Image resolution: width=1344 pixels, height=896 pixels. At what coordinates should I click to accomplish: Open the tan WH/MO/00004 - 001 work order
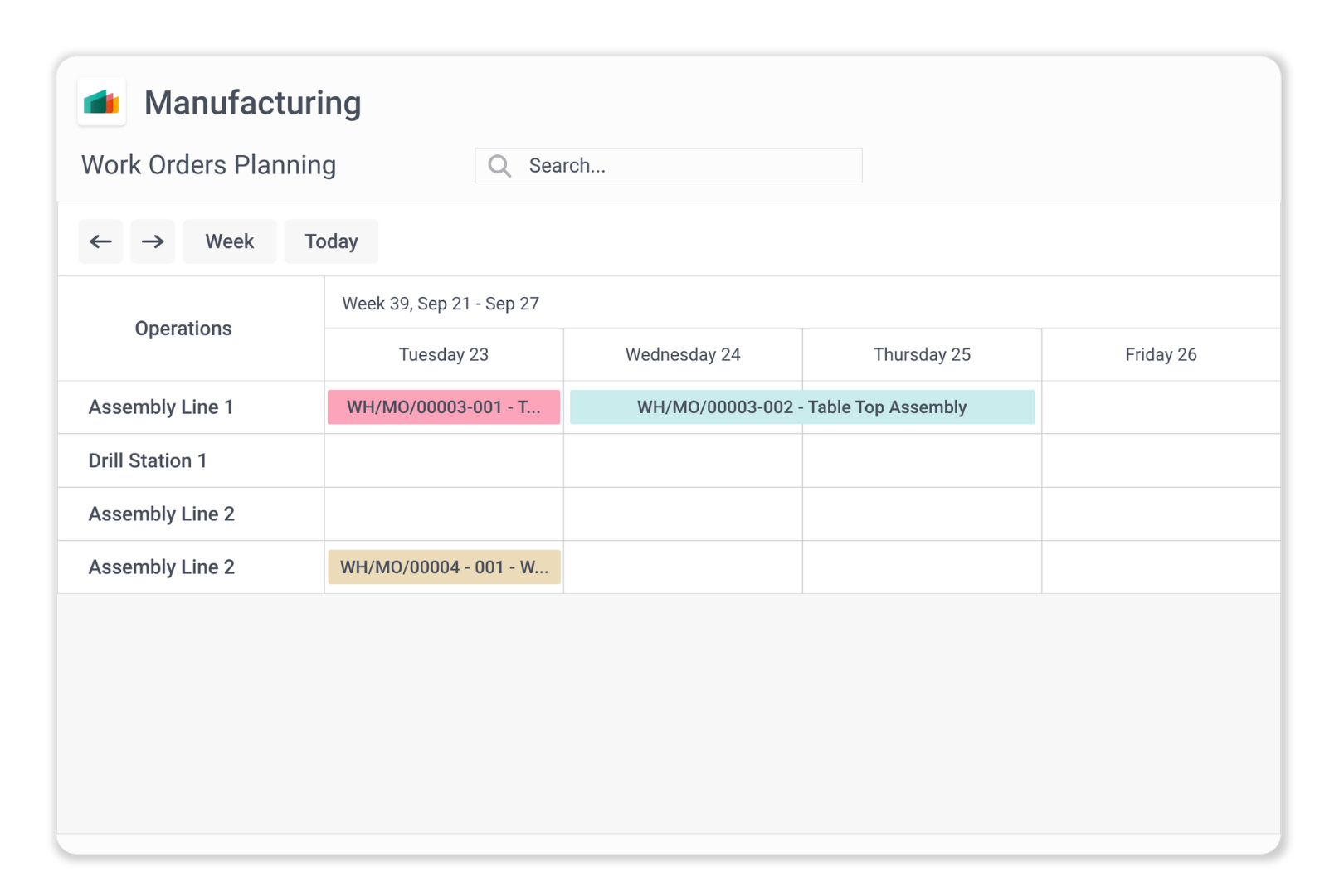(444, 567)
